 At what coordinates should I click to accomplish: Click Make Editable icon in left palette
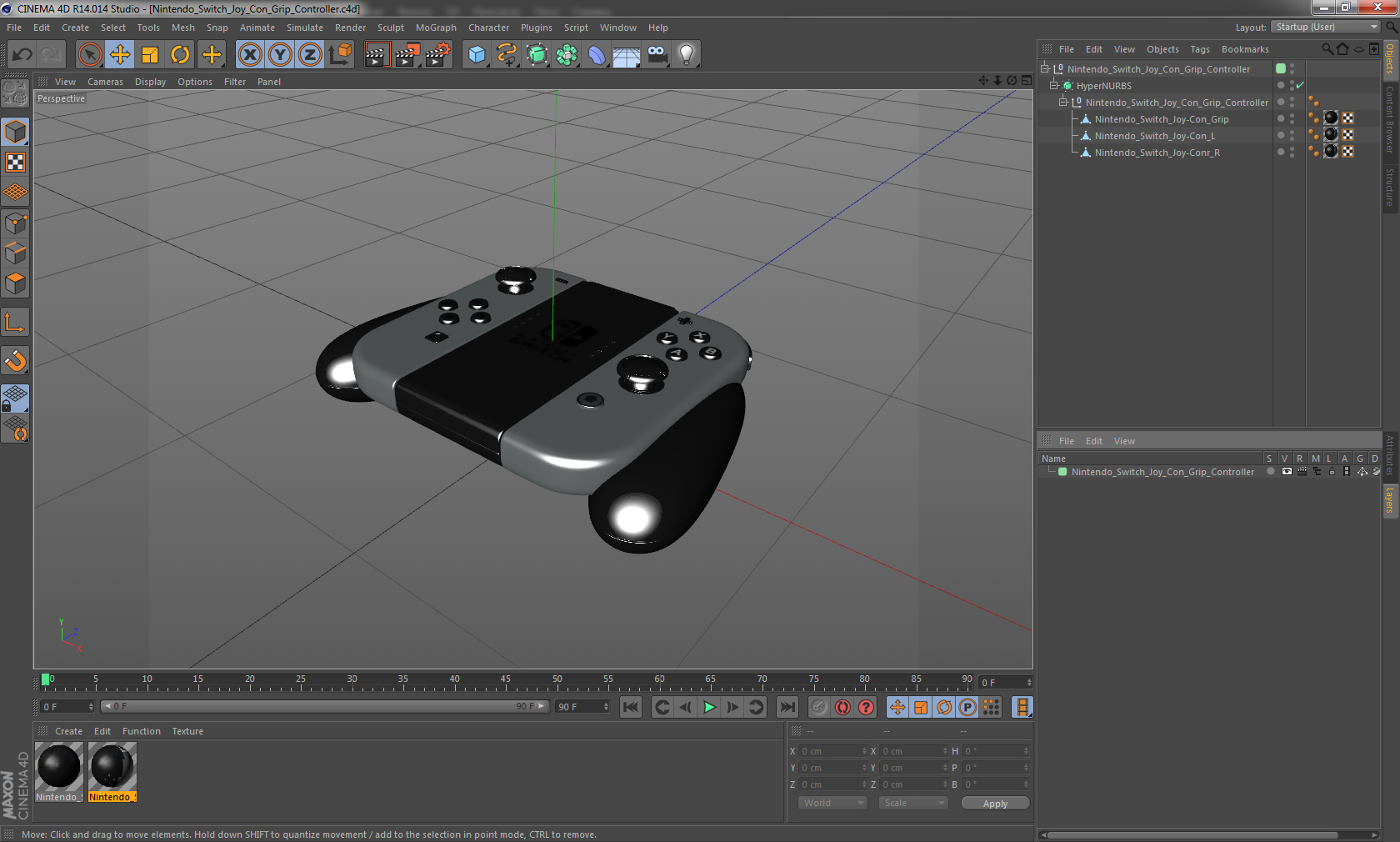point(15,93)
